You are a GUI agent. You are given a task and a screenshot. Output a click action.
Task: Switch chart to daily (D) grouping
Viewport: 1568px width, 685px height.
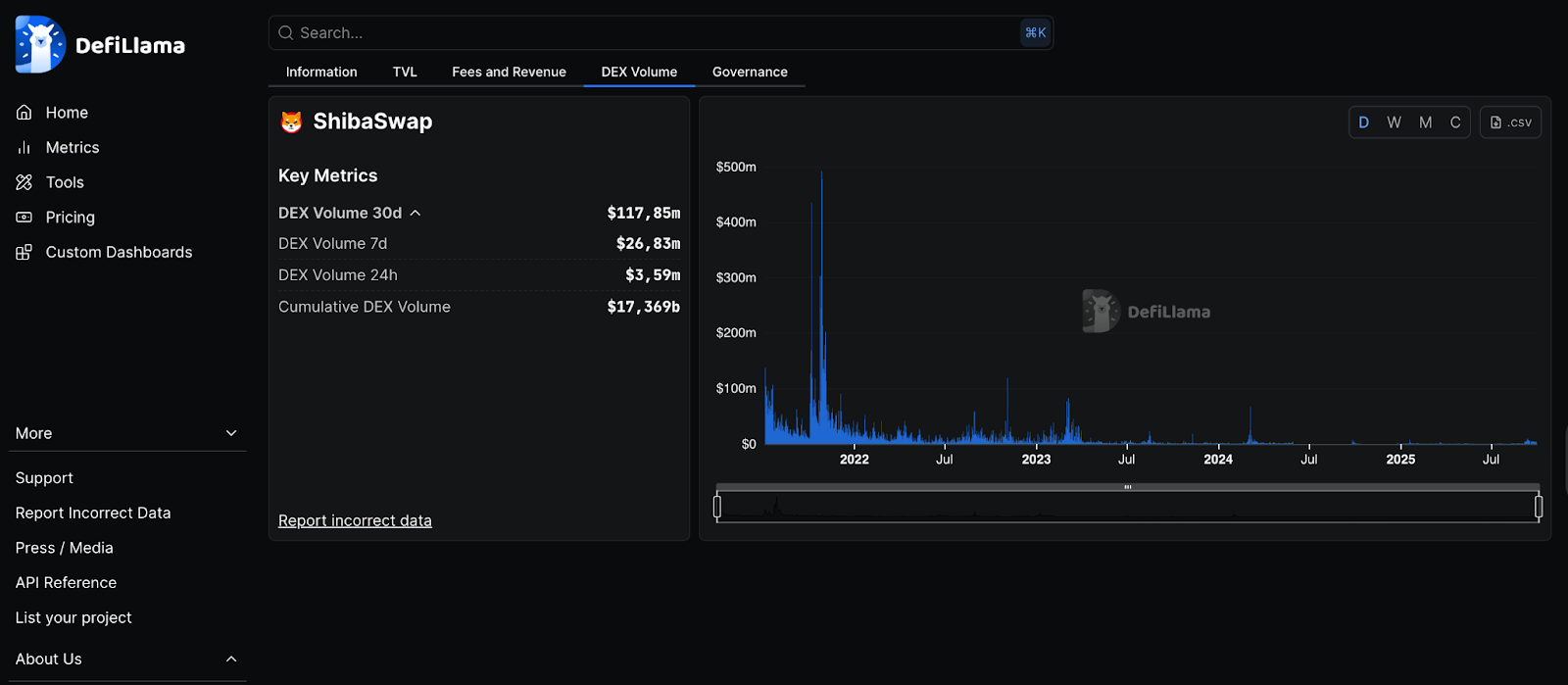[x=1363, y=122]
